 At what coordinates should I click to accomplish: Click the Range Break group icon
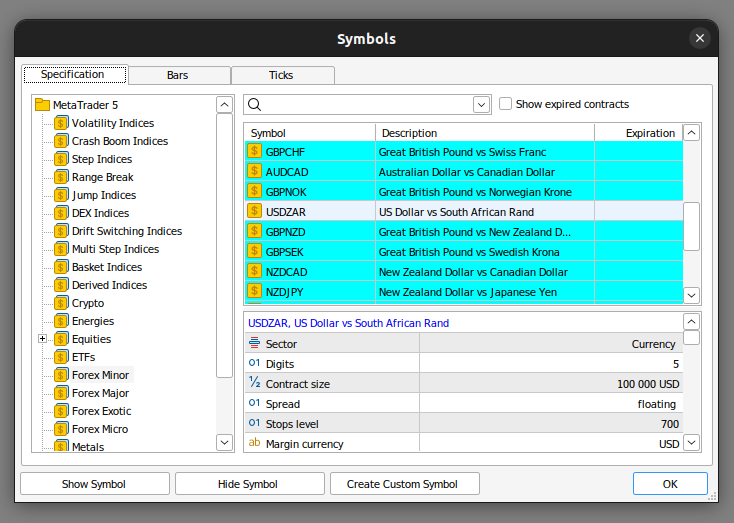(61, 177)
